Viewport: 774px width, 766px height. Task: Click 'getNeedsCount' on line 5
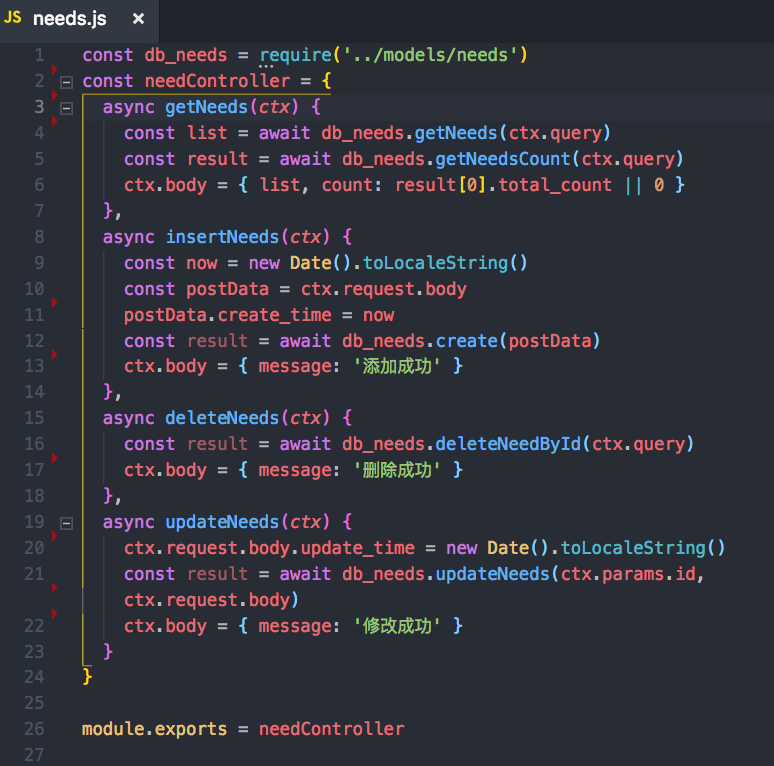click(503, 159)
